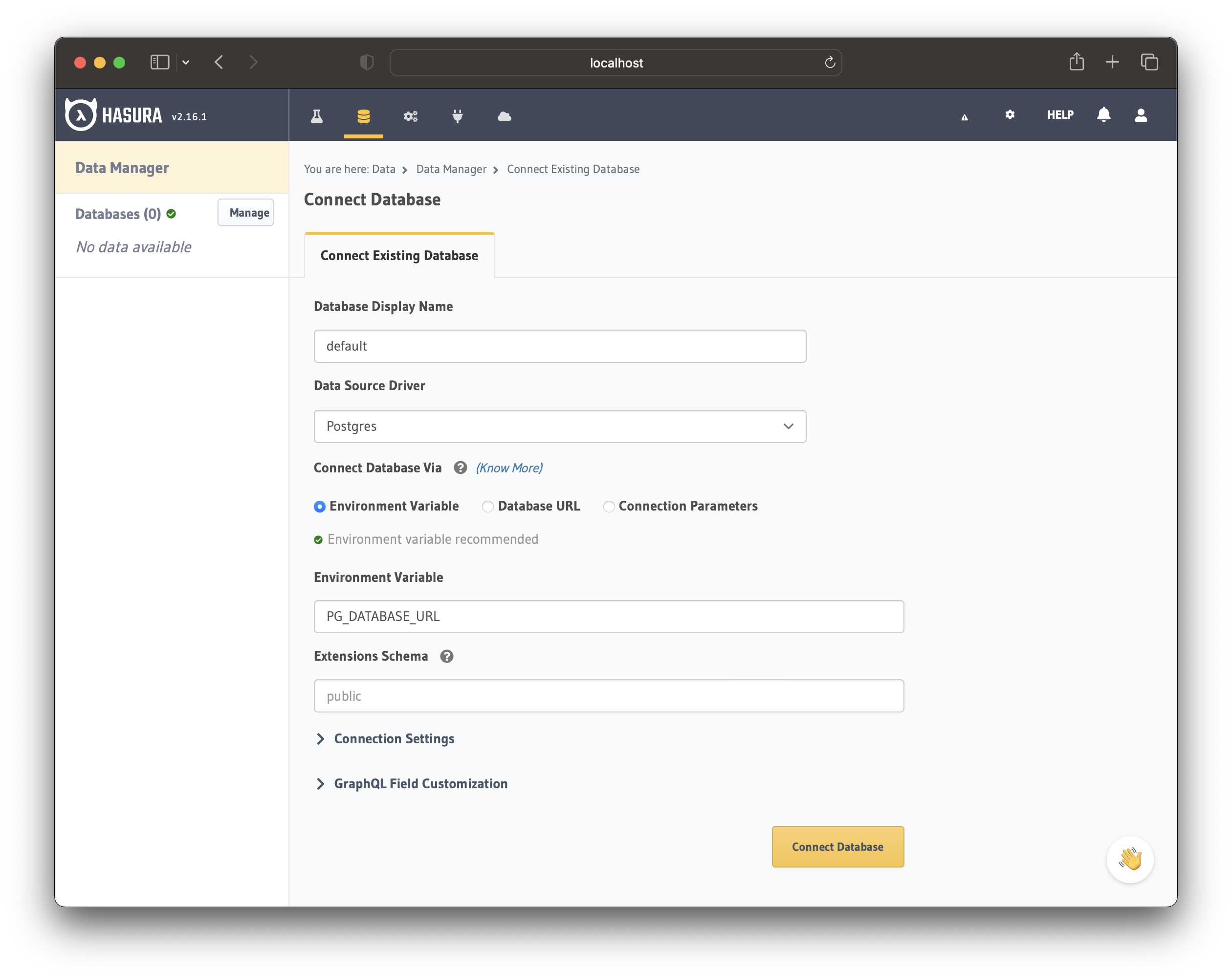Open the notifications bell icon

[1103, 115]
